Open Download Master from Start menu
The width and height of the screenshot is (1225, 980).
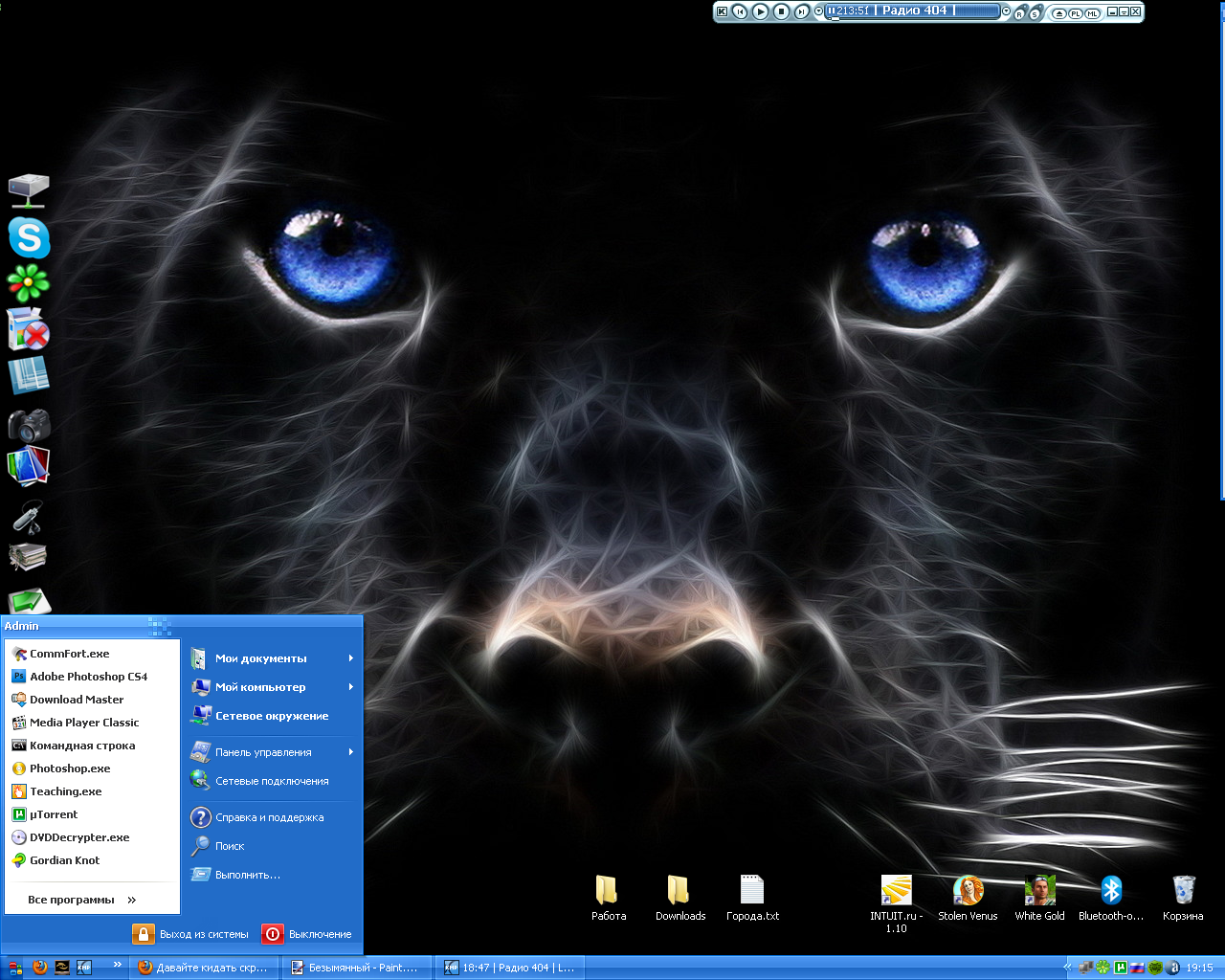92,700
